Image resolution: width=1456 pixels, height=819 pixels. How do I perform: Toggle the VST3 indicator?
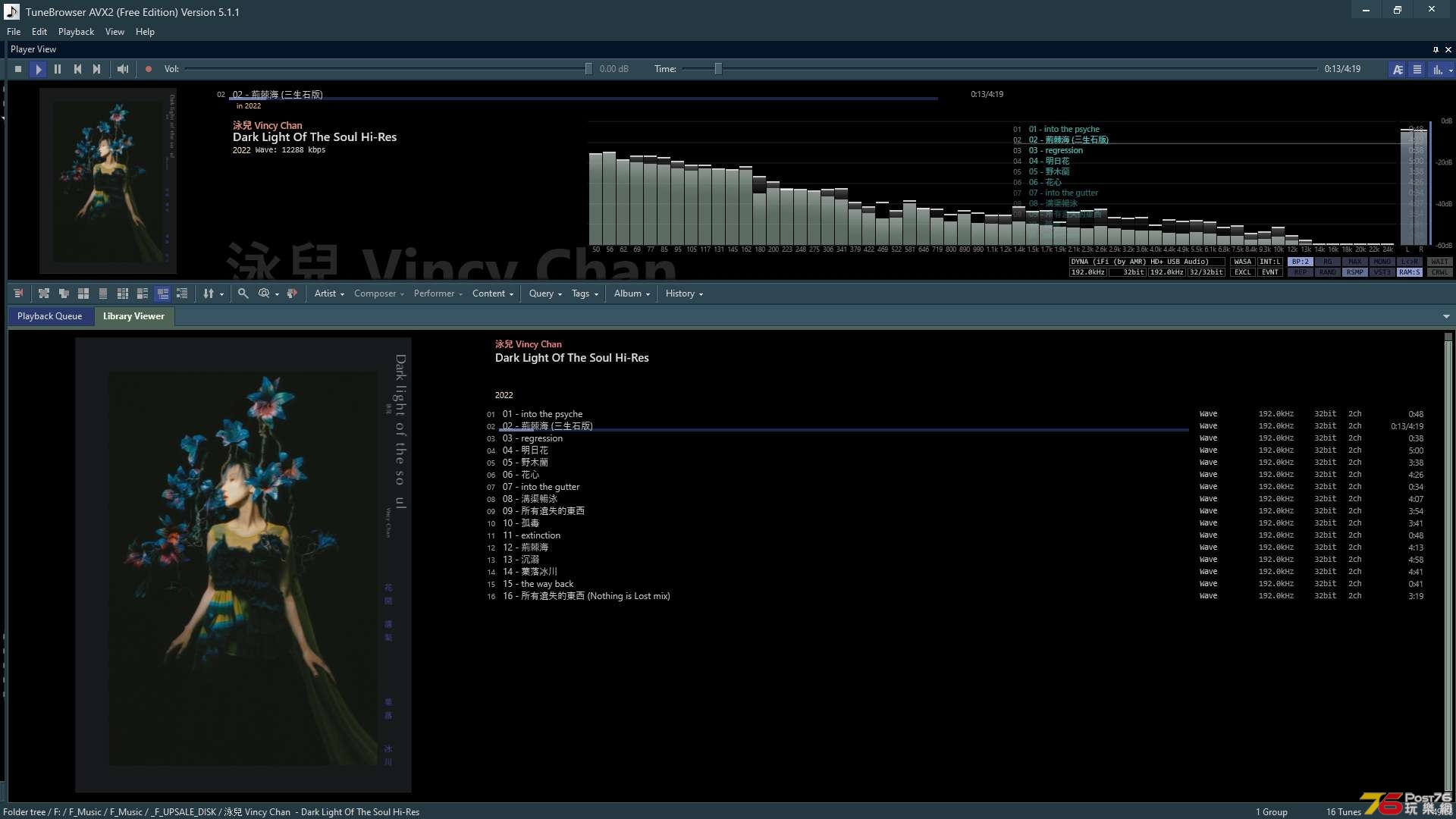click(1382, 272)
